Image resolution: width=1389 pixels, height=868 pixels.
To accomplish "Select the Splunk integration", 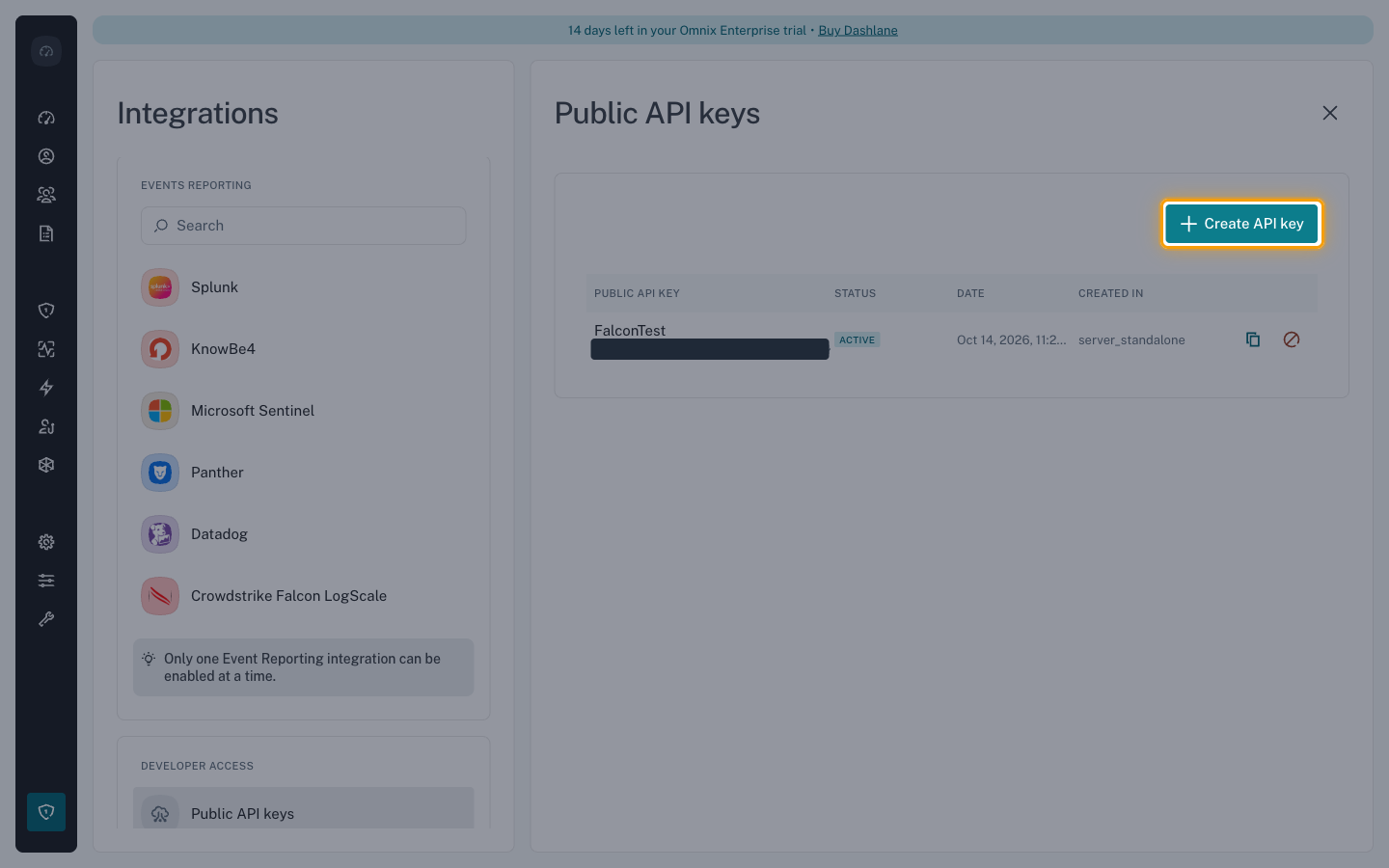I will [x=304, y=287].
